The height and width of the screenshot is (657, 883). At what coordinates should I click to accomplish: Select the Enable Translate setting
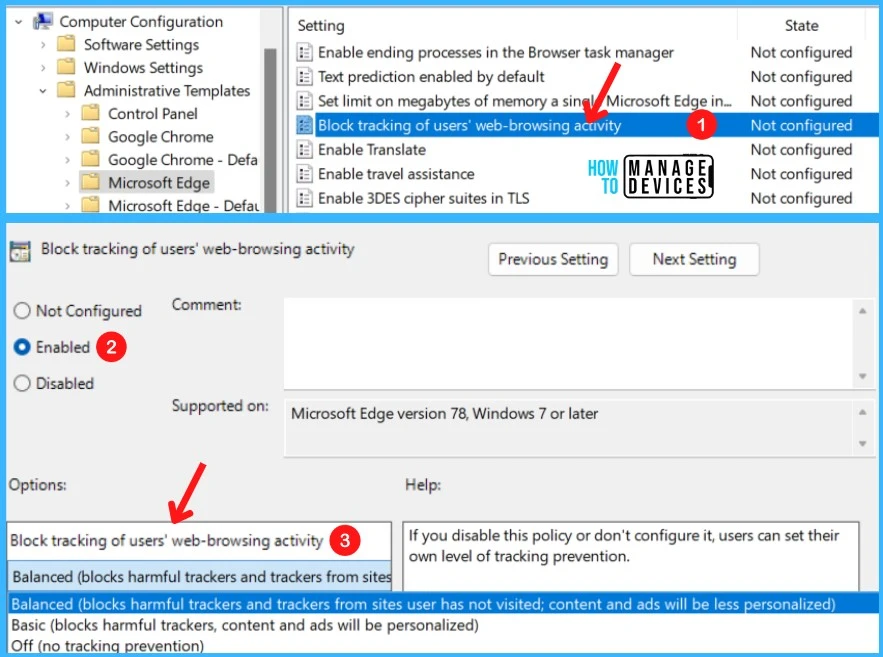click(x=372, y=150)
